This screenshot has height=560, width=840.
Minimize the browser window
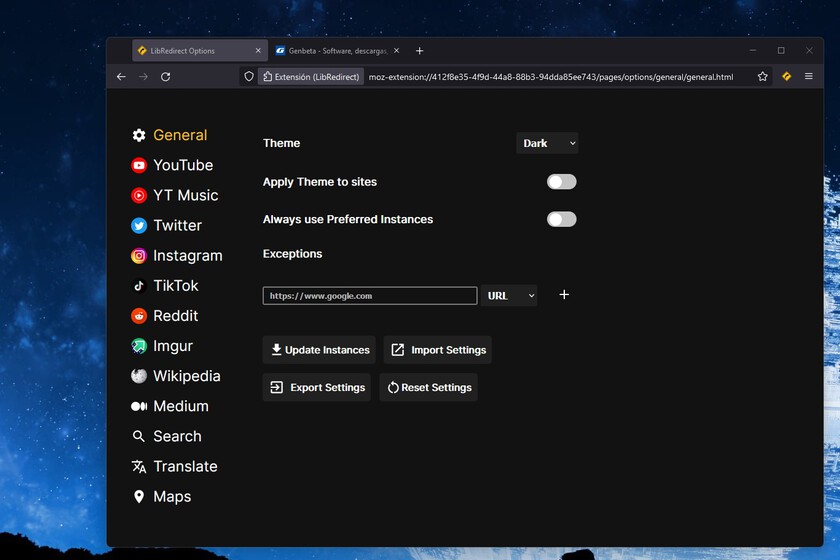[753, 50]
